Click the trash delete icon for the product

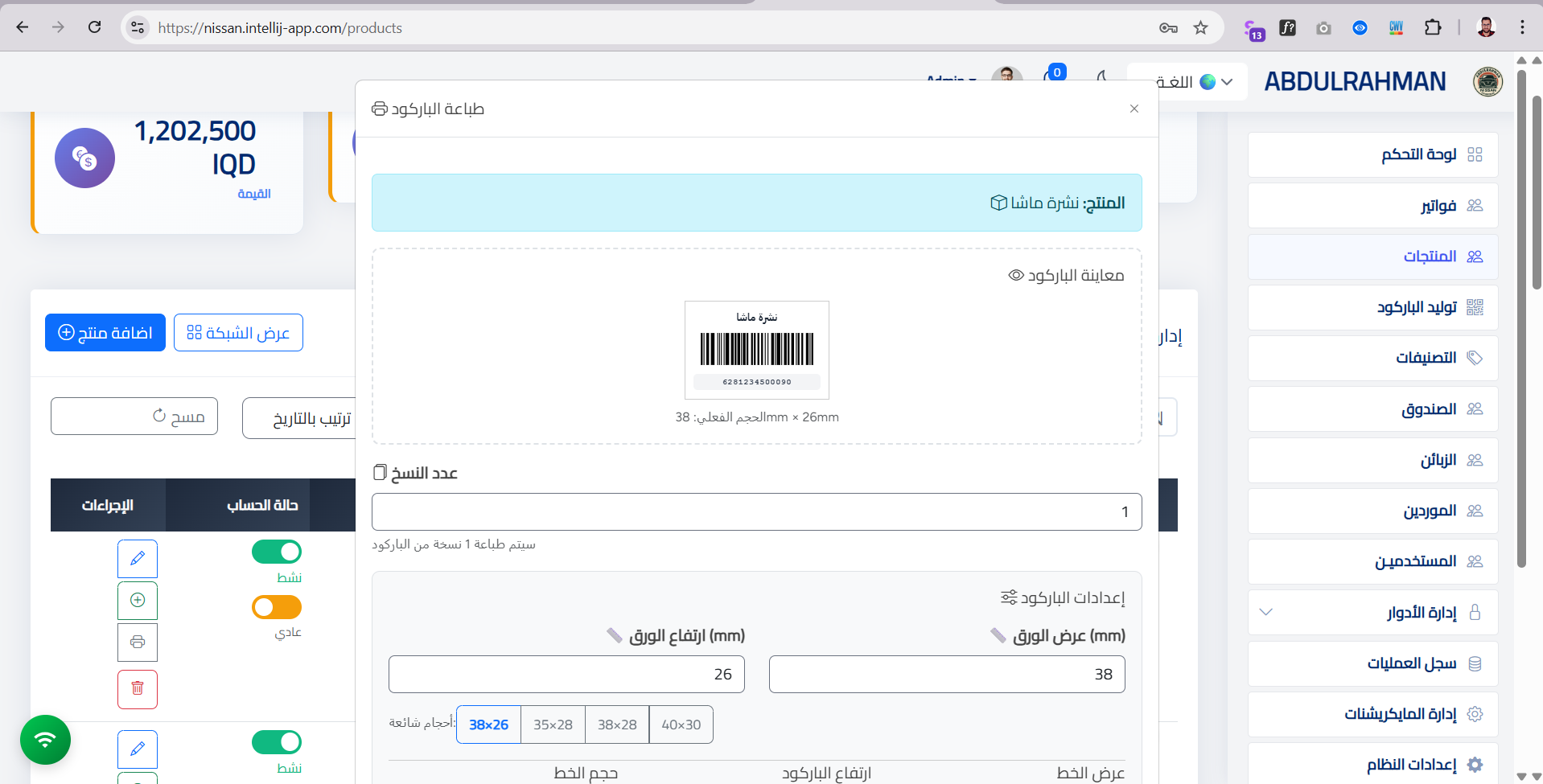coord(137,689)
